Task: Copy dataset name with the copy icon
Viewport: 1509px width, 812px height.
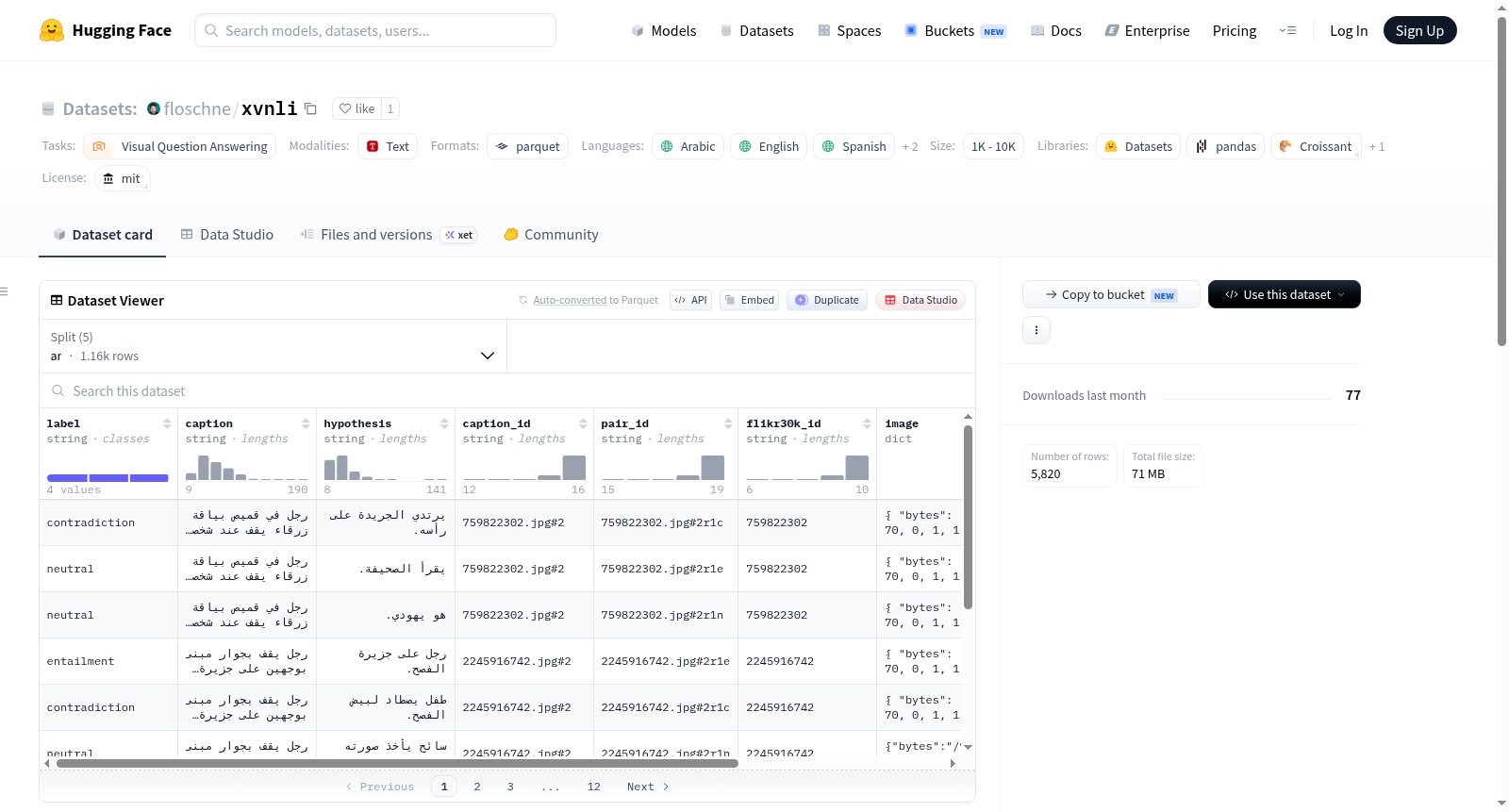Action: tap(310, 108)
